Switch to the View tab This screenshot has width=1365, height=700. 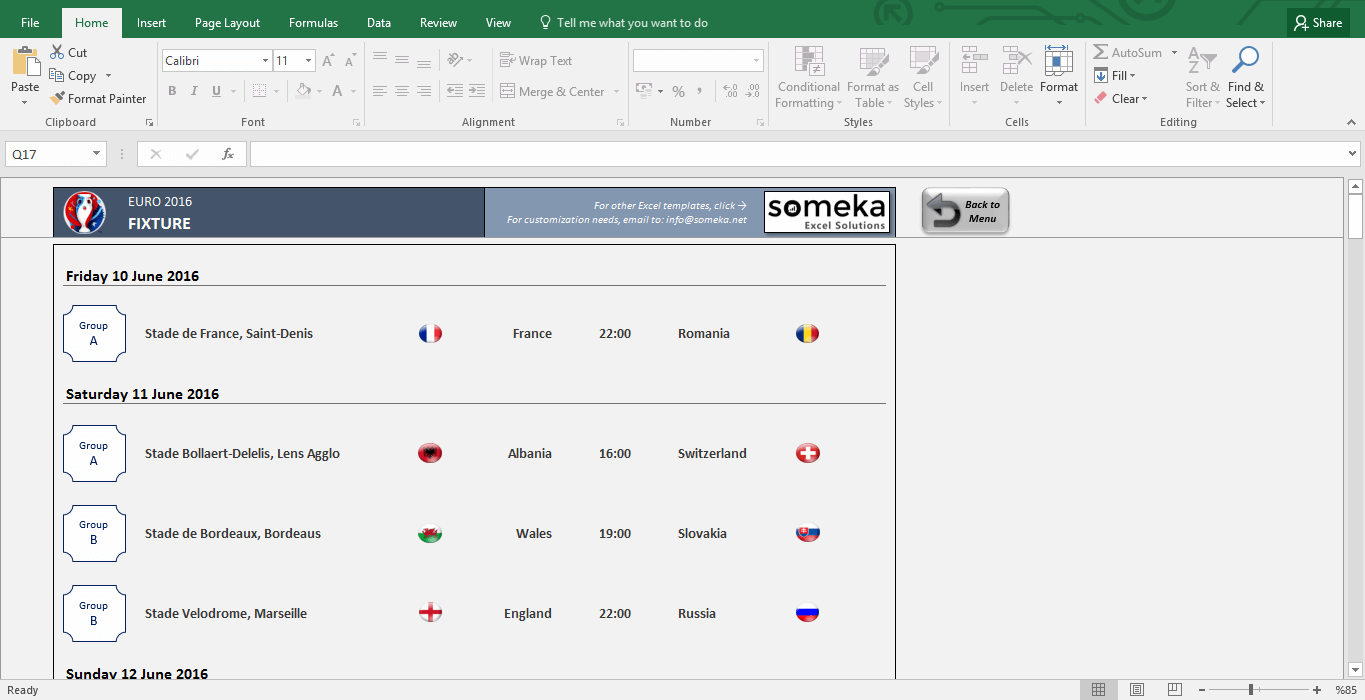498,23
